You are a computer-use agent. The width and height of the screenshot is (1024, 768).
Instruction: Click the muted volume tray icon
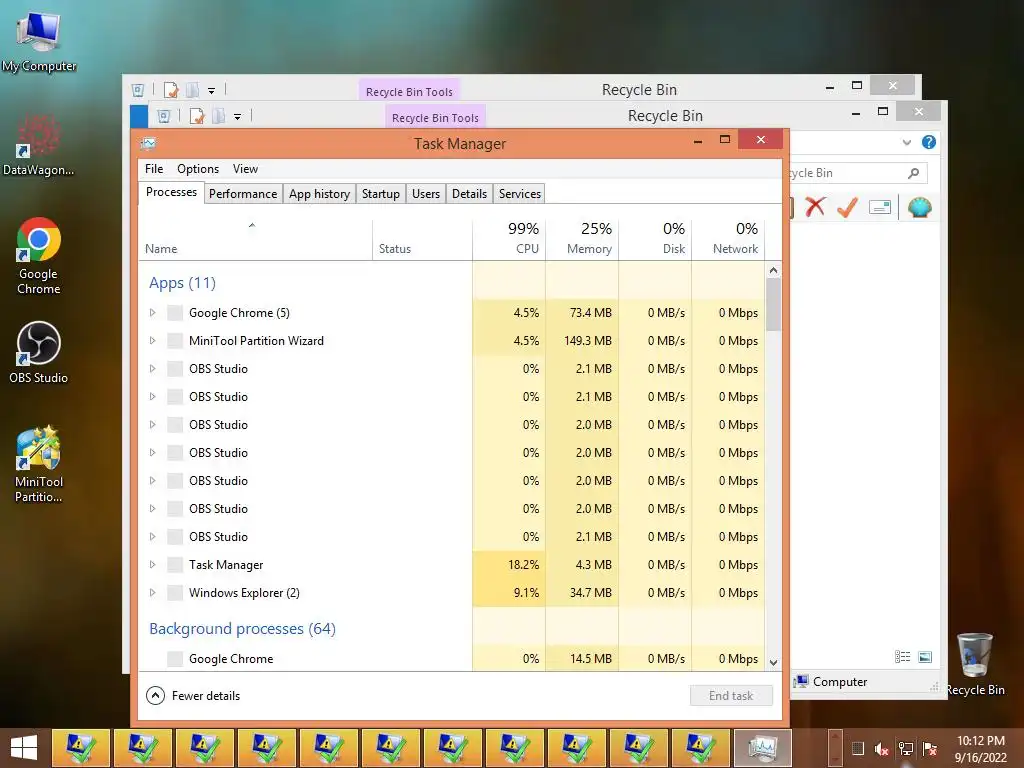click(881, 749)
